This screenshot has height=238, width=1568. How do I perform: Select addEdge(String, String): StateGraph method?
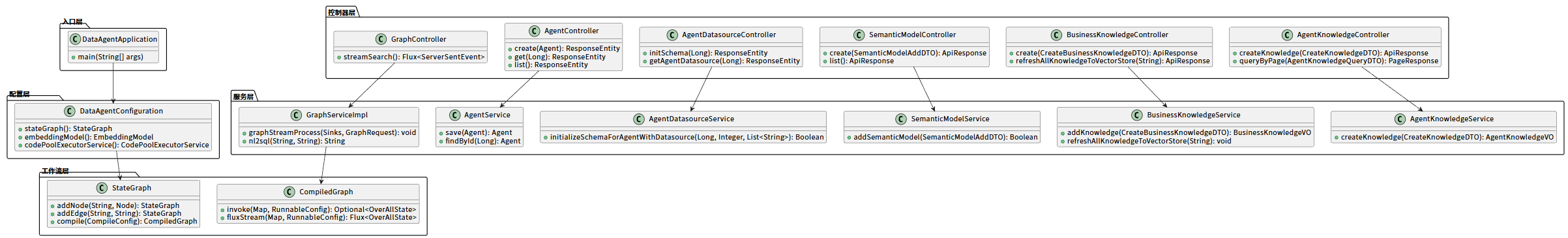(119, 214)
